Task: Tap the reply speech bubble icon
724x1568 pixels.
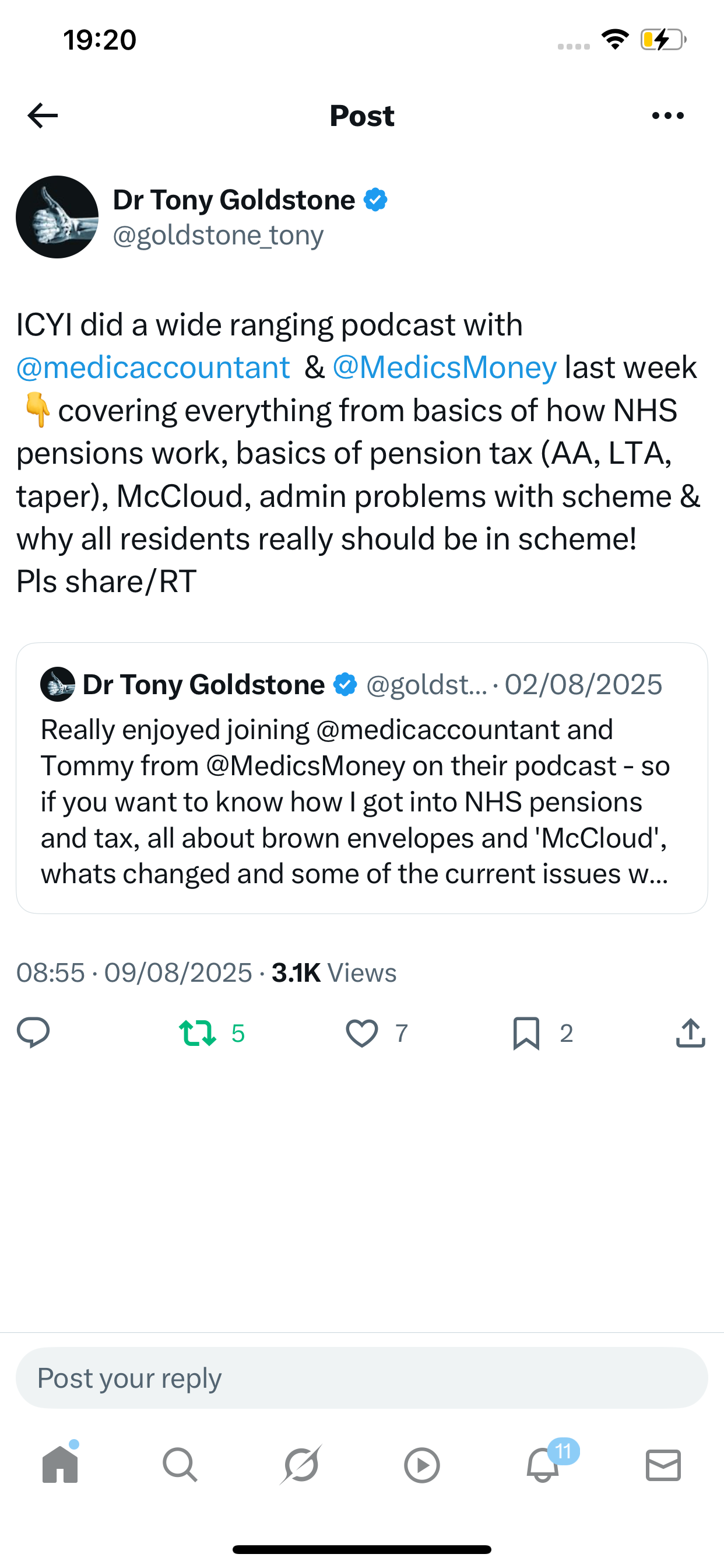Action: coord(33,1033)
